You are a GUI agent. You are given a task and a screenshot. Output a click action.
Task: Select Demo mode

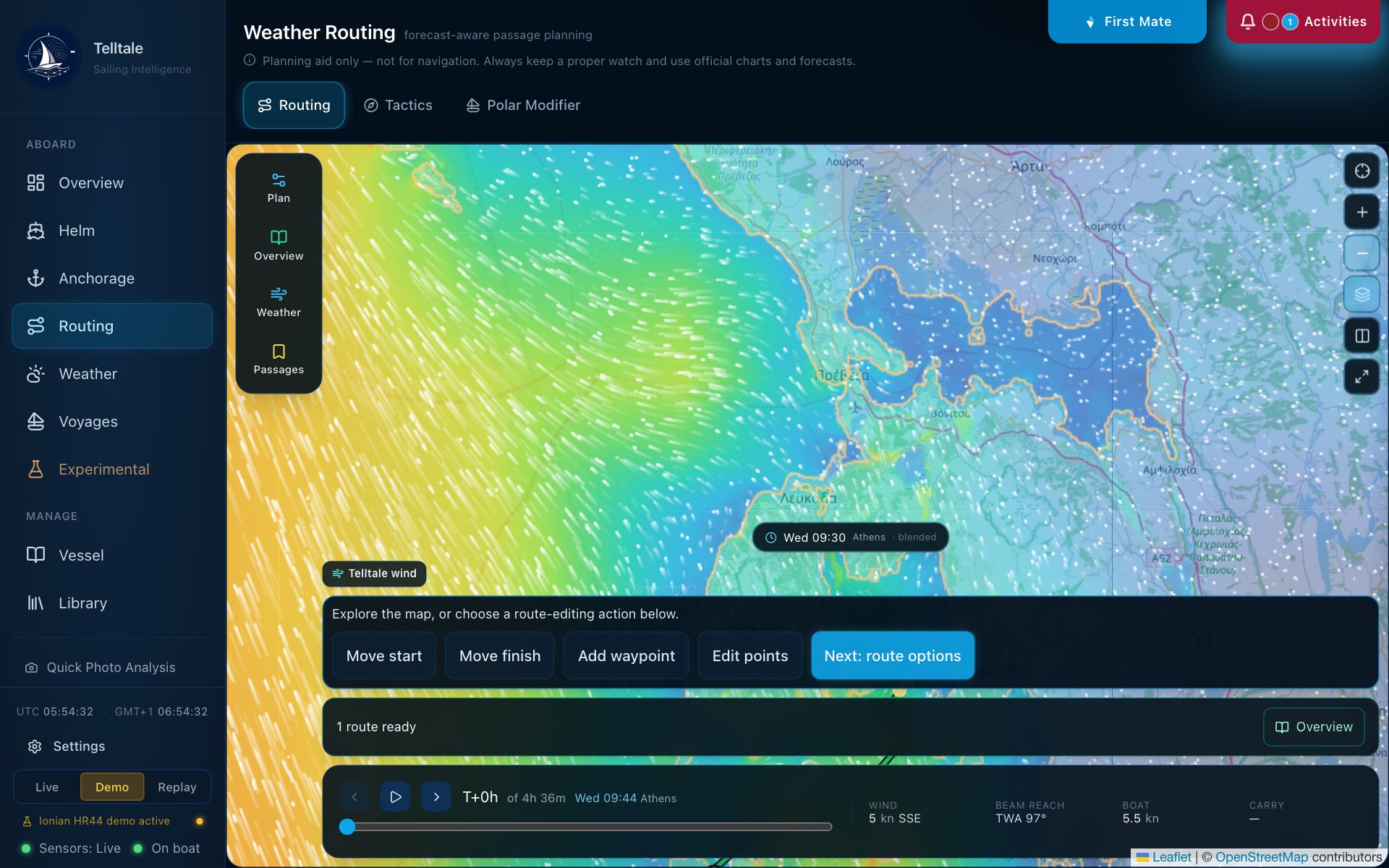pyautogui.click(x=112, y=787)
